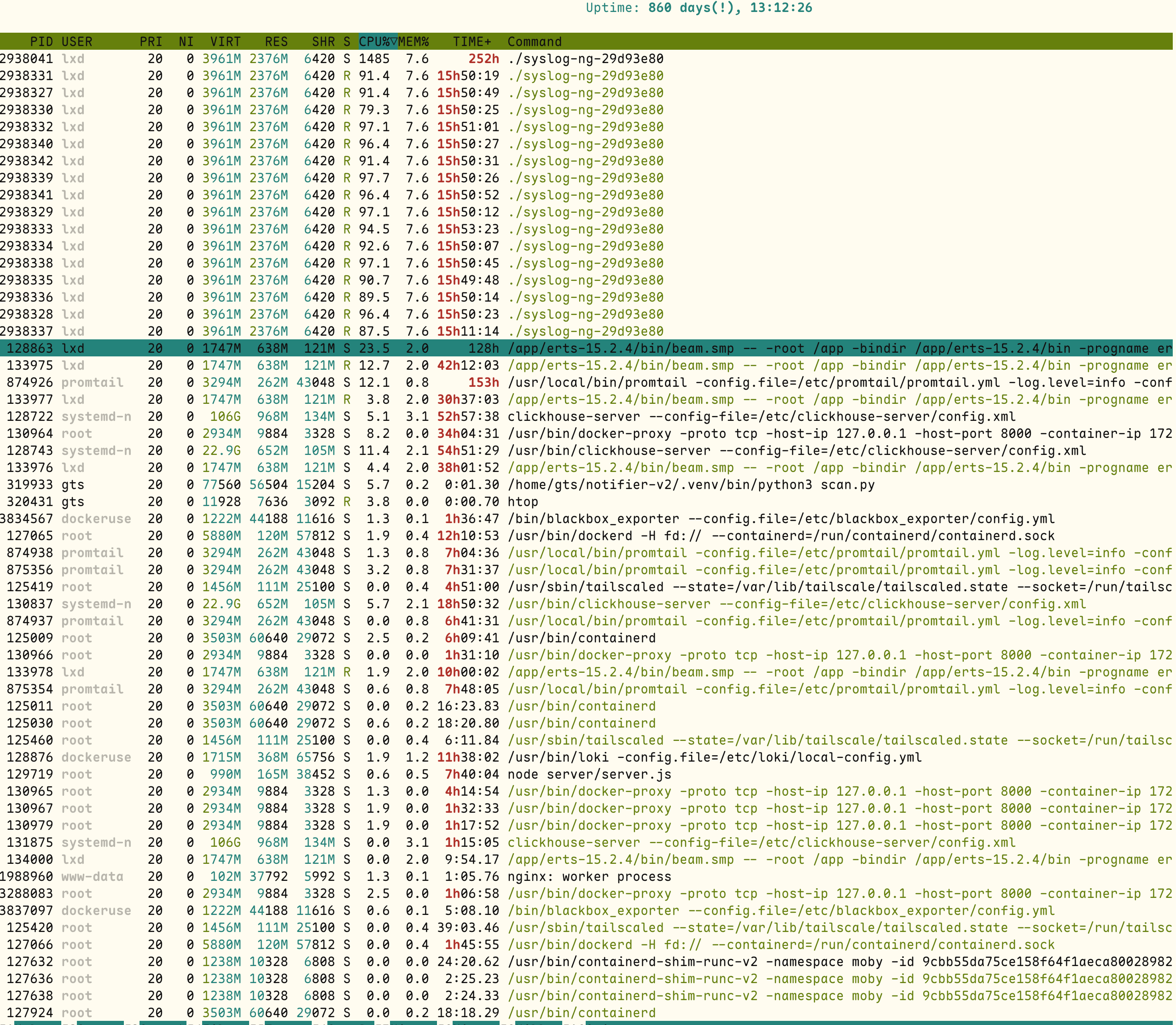Select syslog-ng row with PID 2938335
Screen dimensions: 1176x1025
coord(586,280)
